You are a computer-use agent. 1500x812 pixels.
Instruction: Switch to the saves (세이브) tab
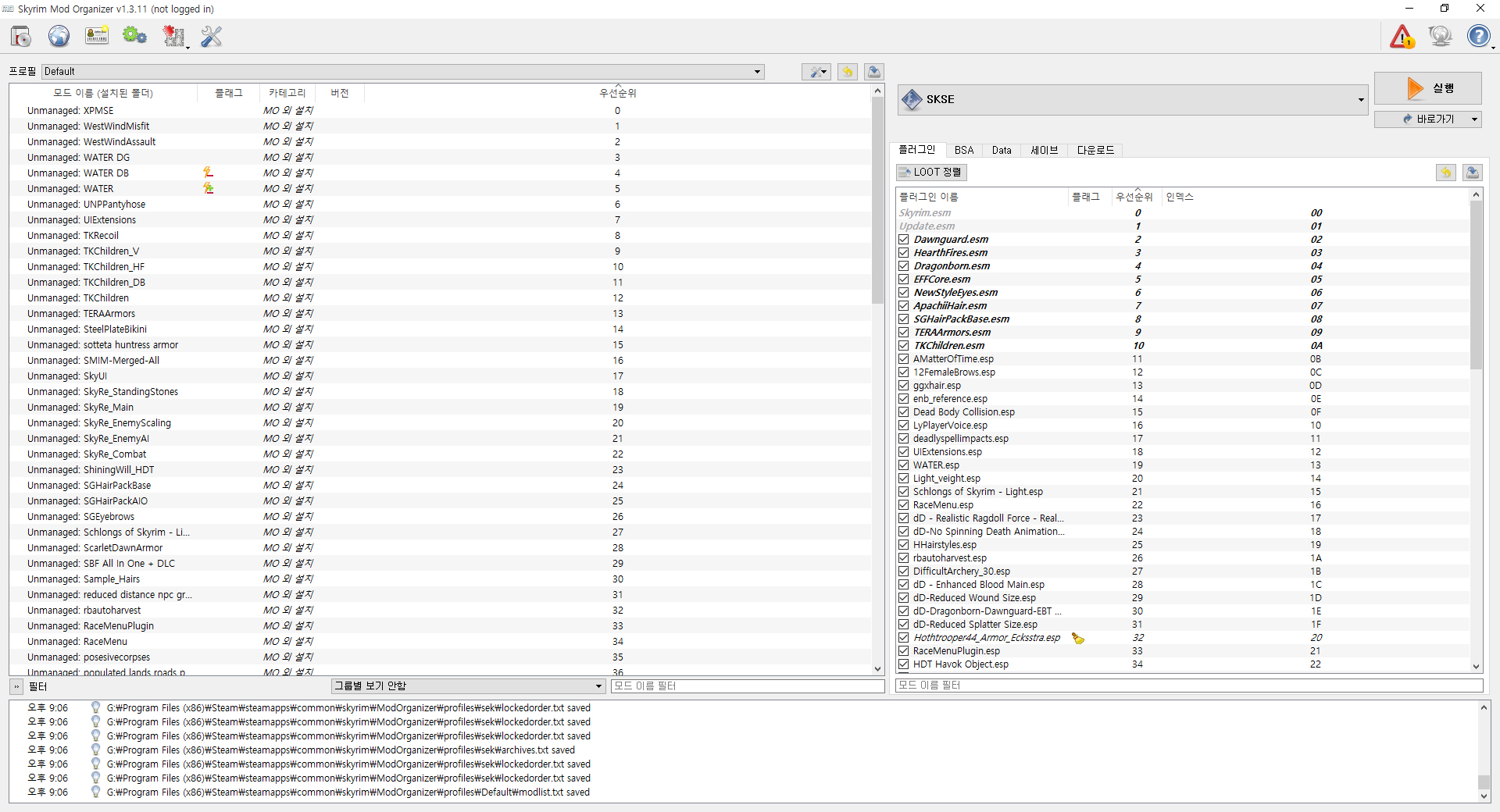click(1044, 150)
